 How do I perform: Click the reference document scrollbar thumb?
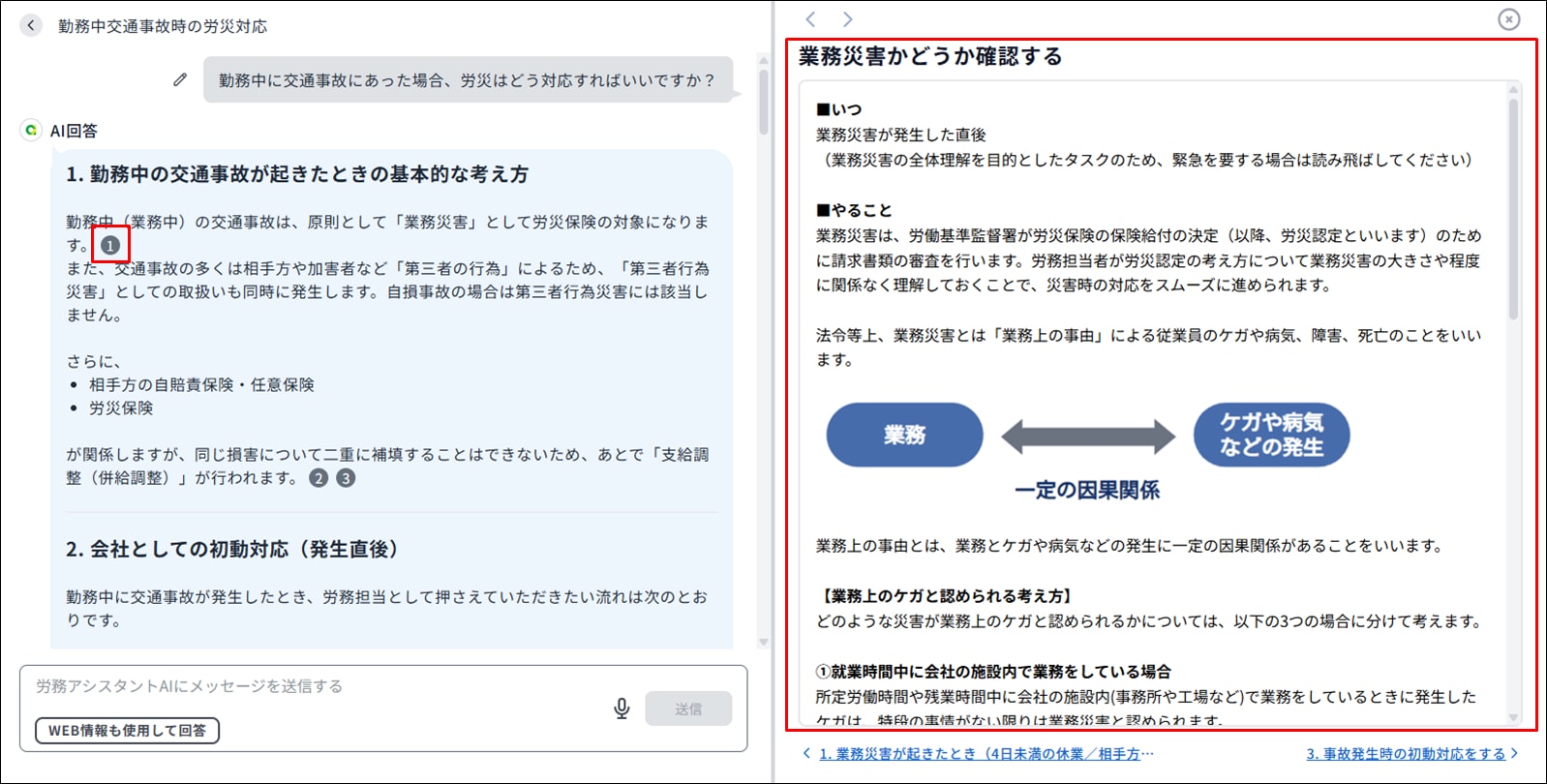click(x=1513, y=208)
